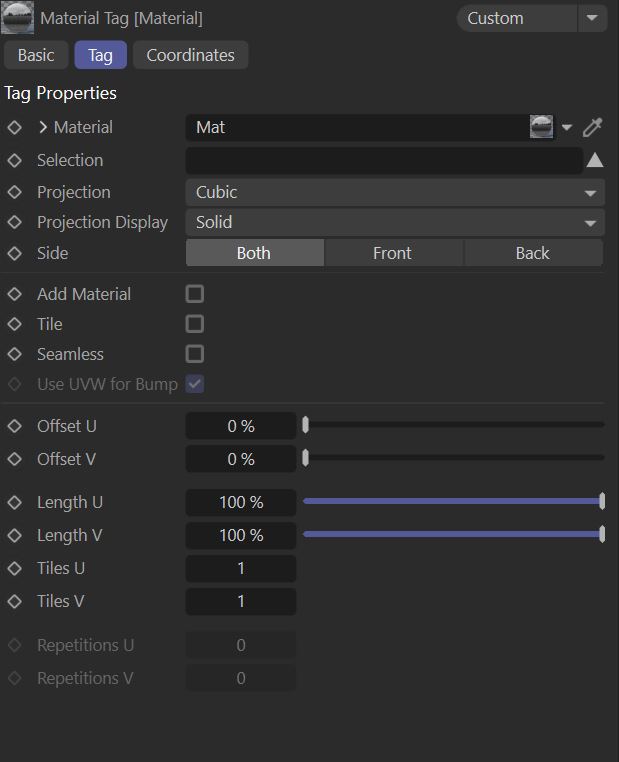
Task: Toggle the keyframe diamond beside Side
Action: coord(14,253)
